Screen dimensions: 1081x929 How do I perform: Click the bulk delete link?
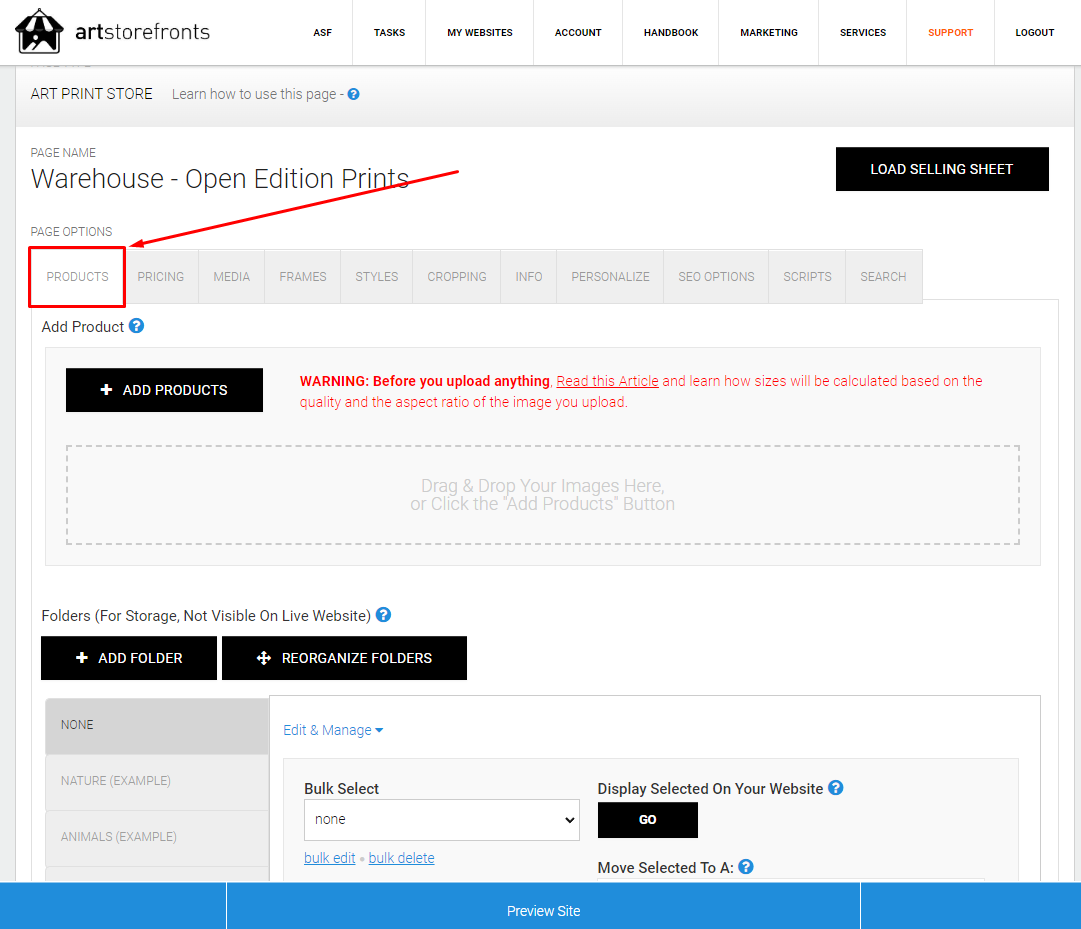coord(401,858)
